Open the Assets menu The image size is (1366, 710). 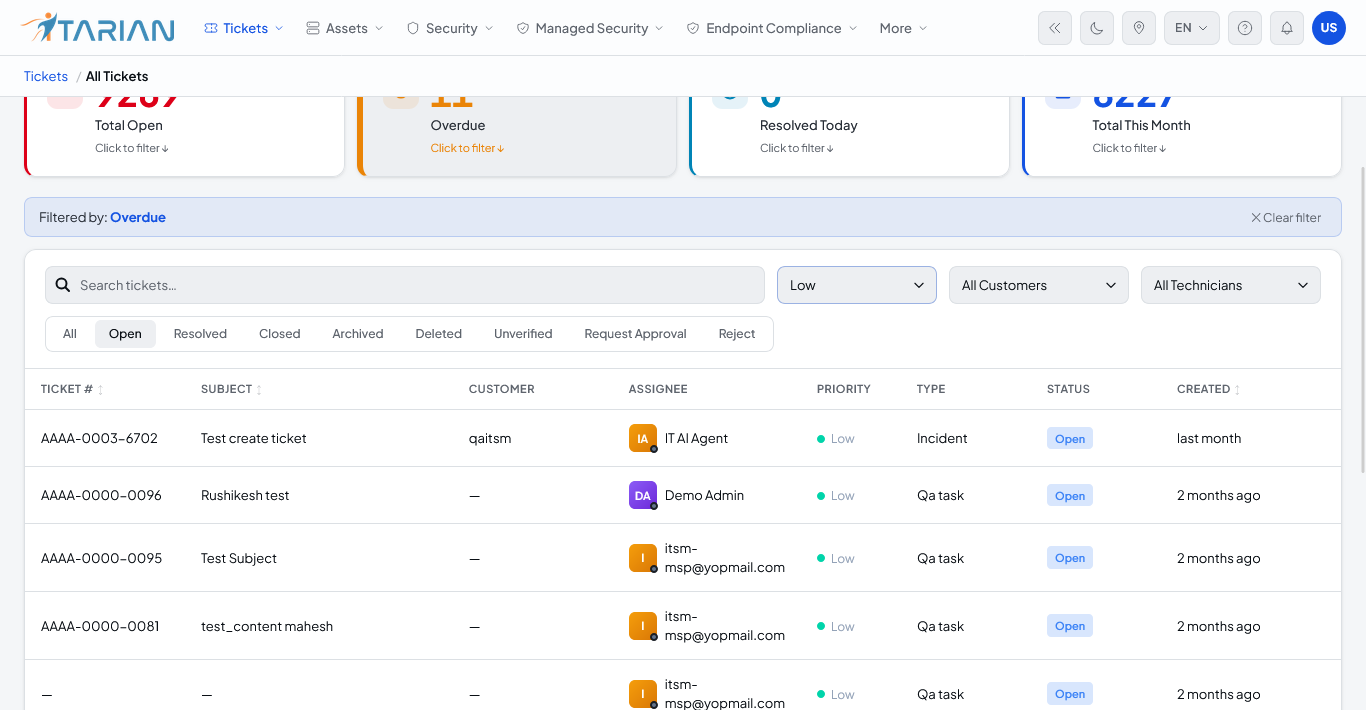345,28
